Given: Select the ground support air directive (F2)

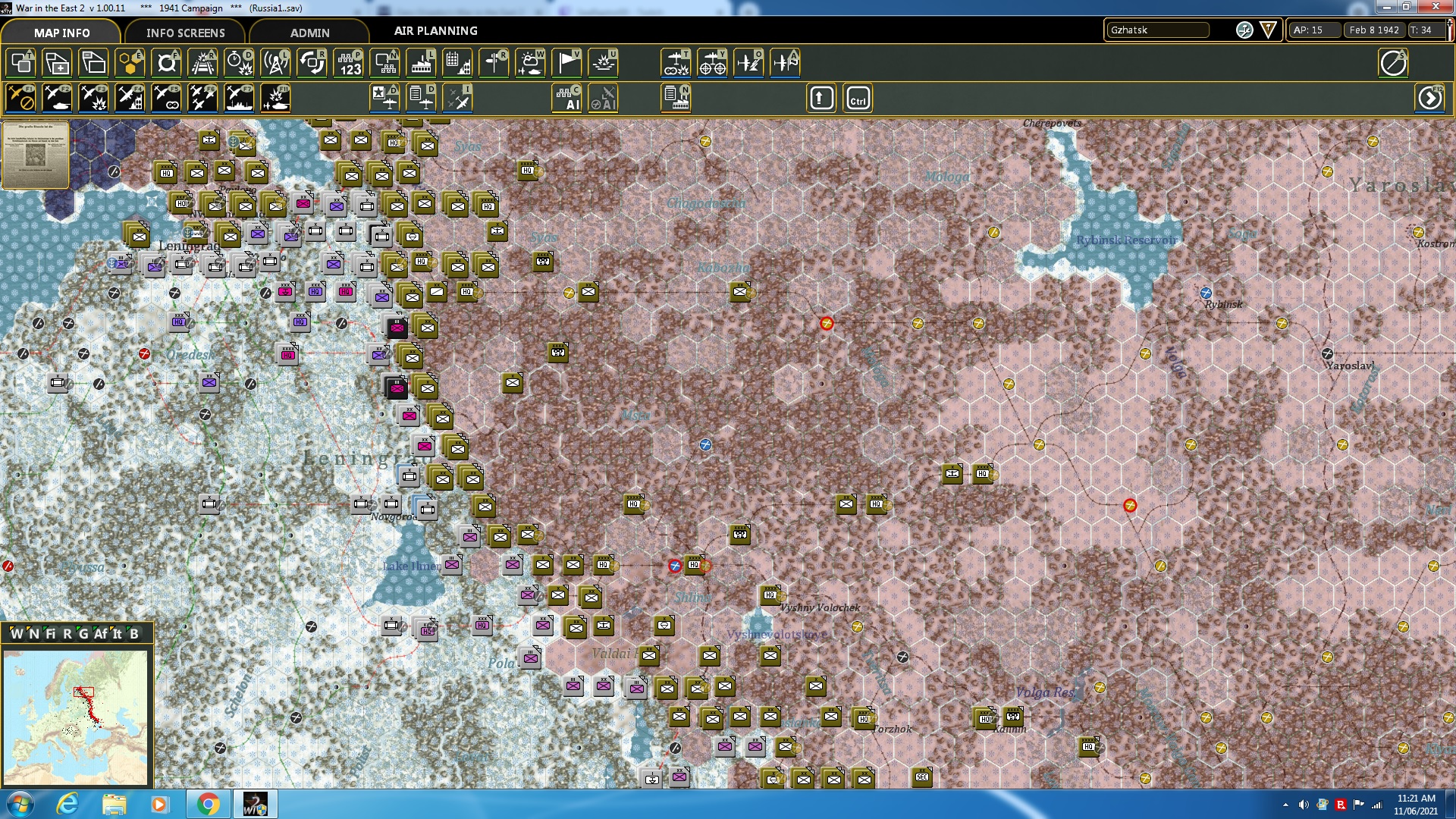Looking at the screenshot, I should (57, 97).
